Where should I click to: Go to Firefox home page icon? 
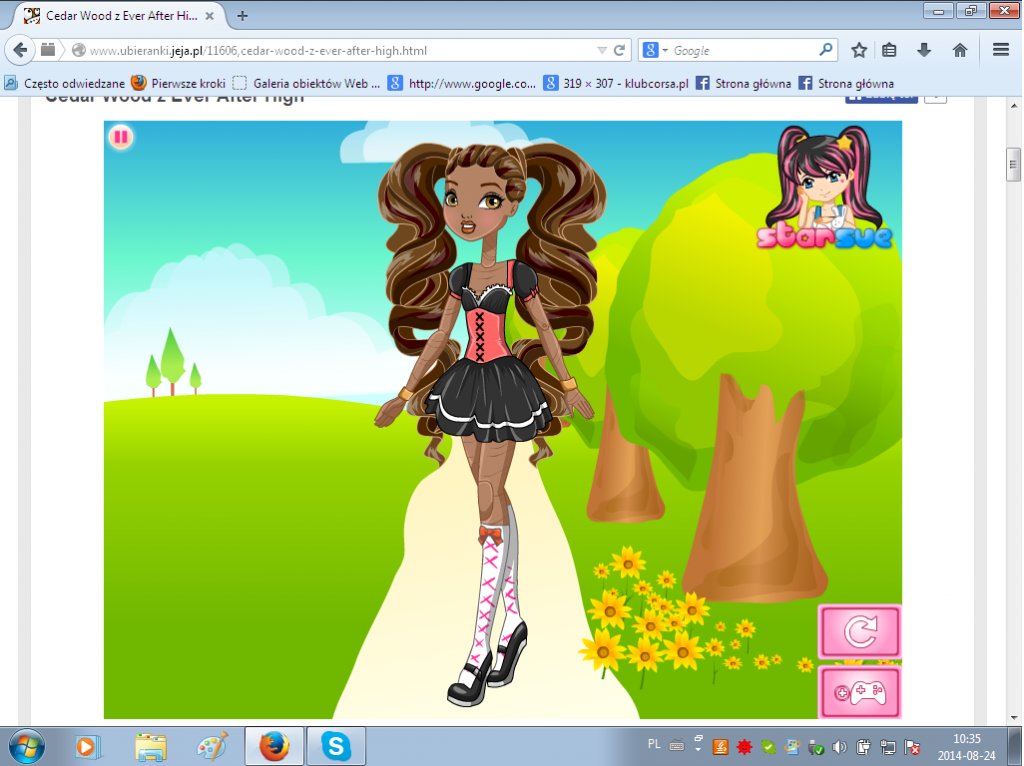tap(959, 50)
